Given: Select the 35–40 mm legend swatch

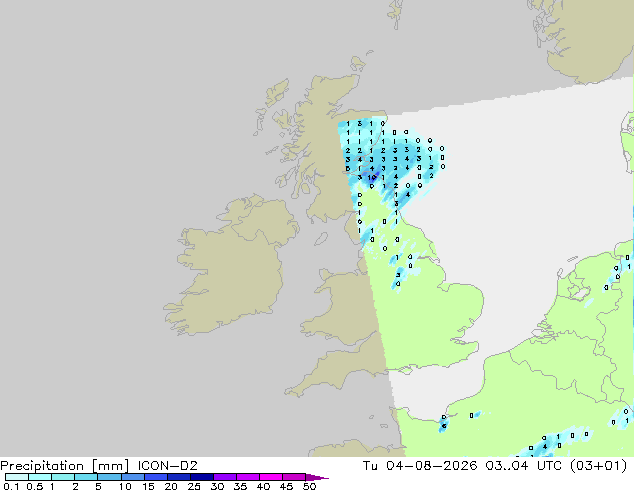Looking at the screenshot, I should pyautogui.click(x=247, y=477).
